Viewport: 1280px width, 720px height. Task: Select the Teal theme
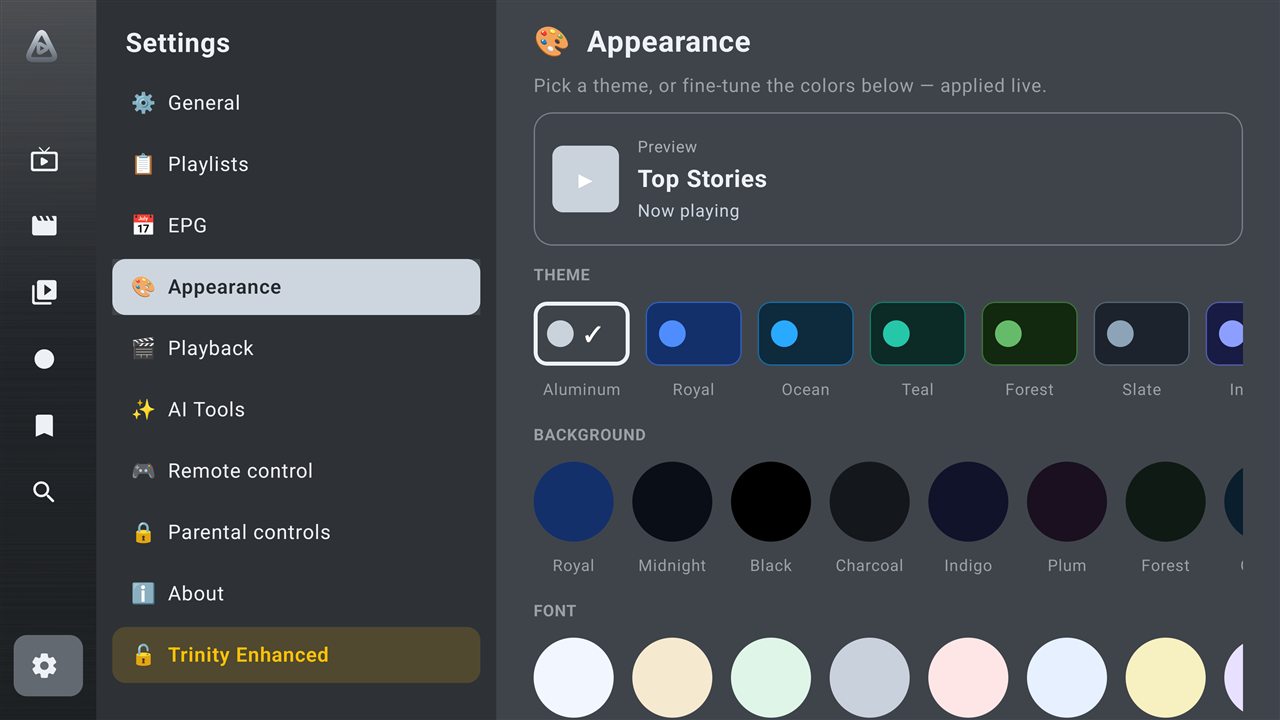pyautogui.click(x=917, y=334)
